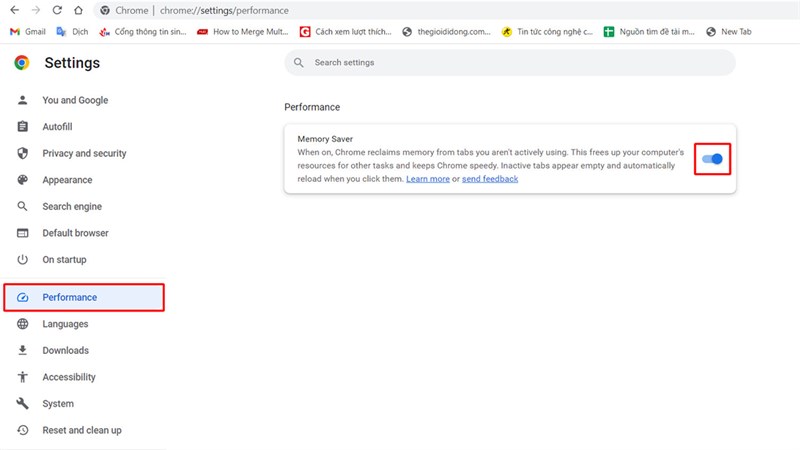Open the Nguồn tìm đề tài bookmark
Viewport: 800px width, 450px height.
click(649, 32)
